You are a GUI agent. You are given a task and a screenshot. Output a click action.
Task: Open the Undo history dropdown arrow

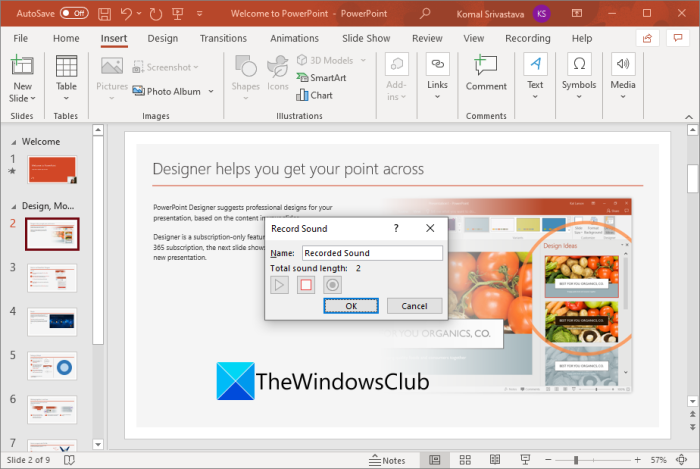139,14
